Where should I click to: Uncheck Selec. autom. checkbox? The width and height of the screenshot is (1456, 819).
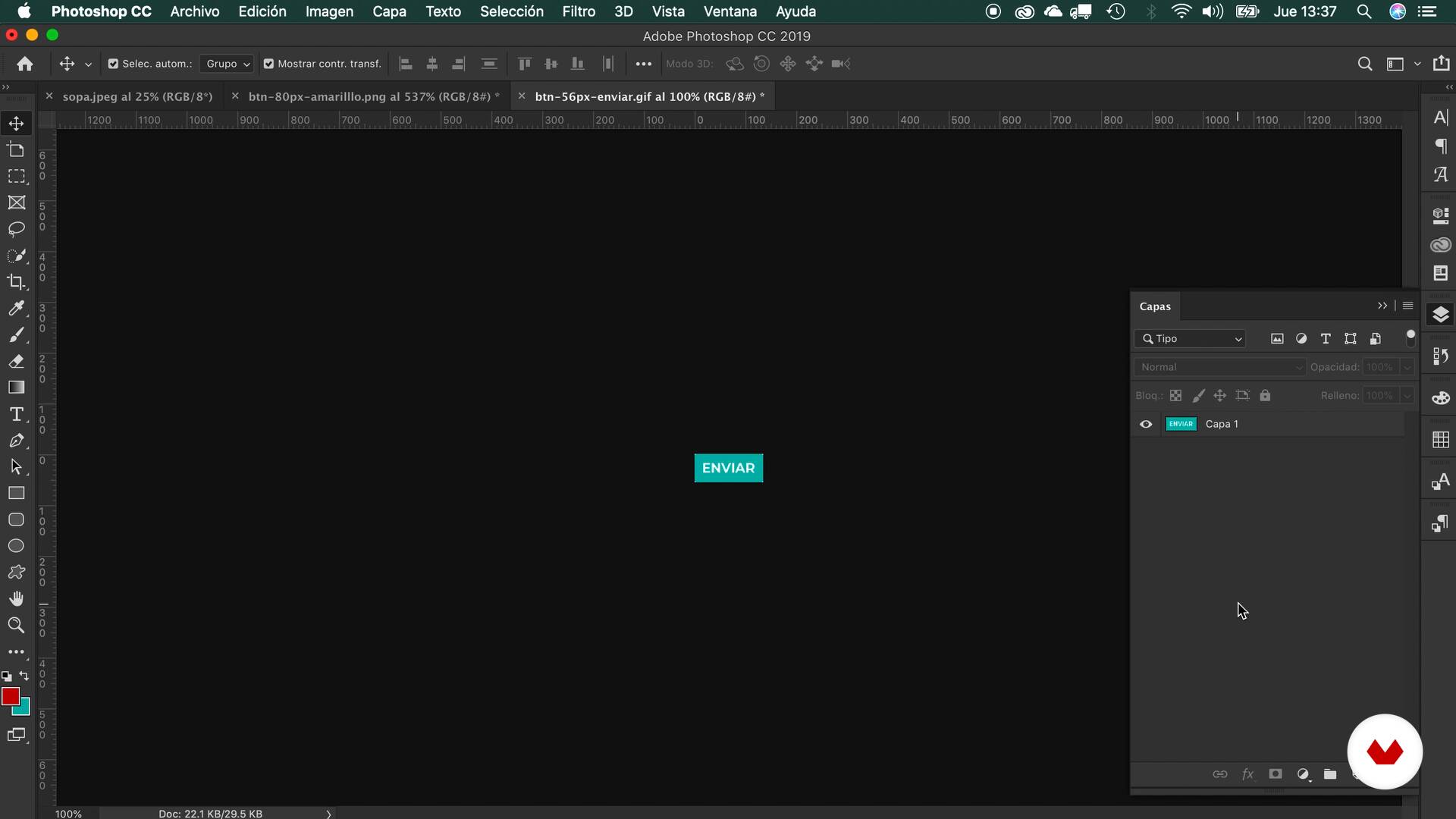(113, 64)
